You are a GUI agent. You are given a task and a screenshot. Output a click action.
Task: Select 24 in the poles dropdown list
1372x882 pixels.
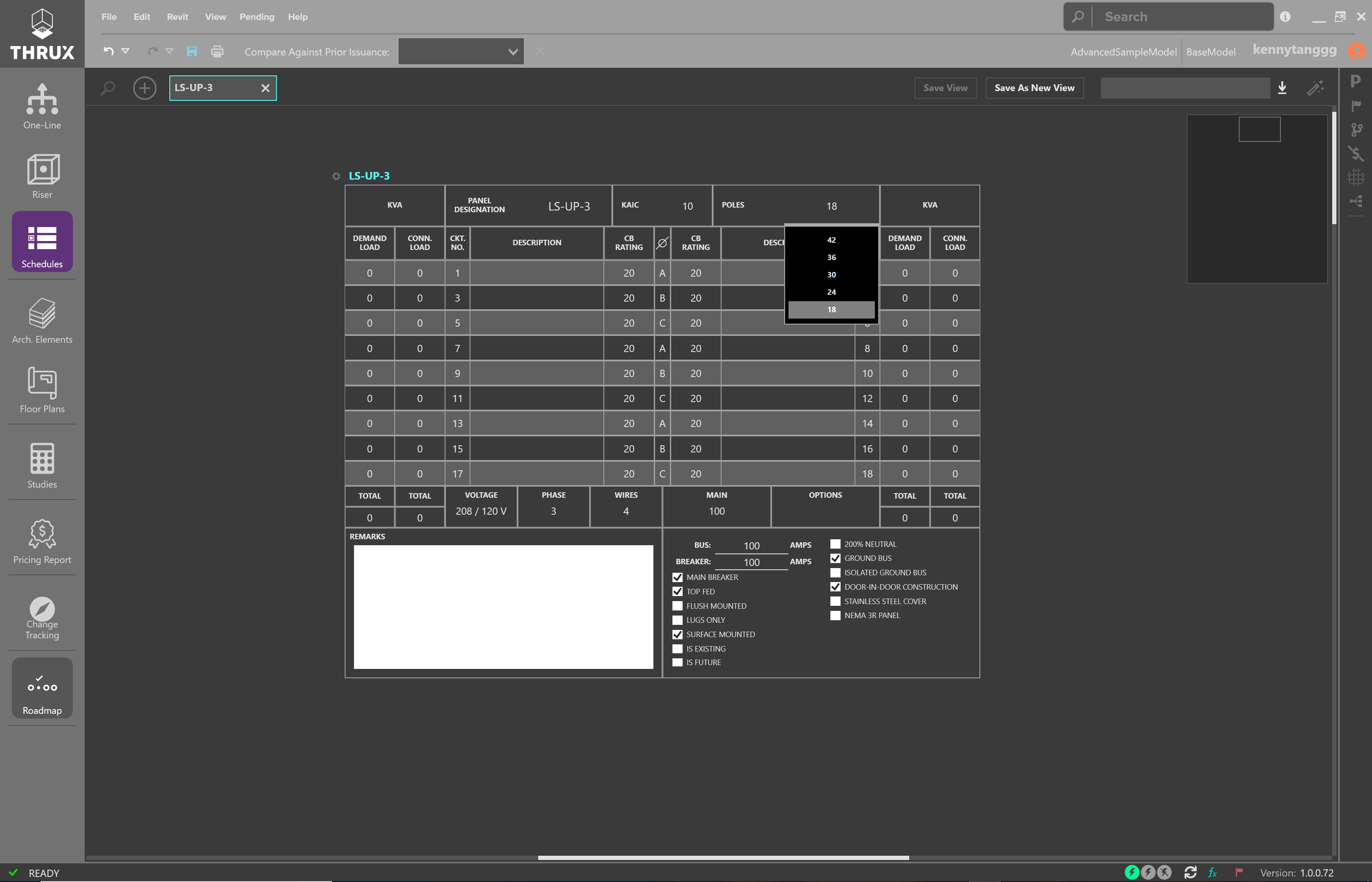(x=831, y=292)
